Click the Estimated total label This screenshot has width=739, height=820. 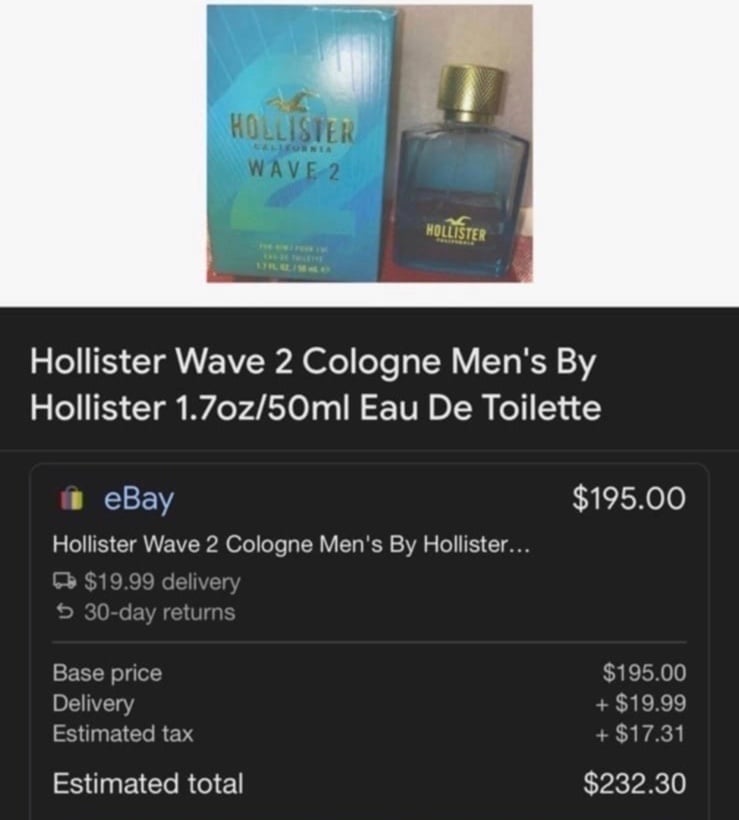tap(148, 783)
